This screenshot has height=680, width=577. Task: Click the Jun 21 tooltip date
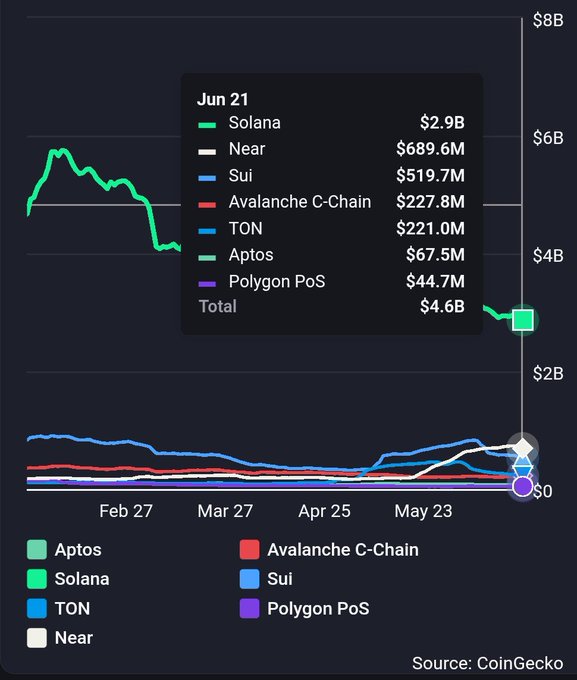coord(223,99)
